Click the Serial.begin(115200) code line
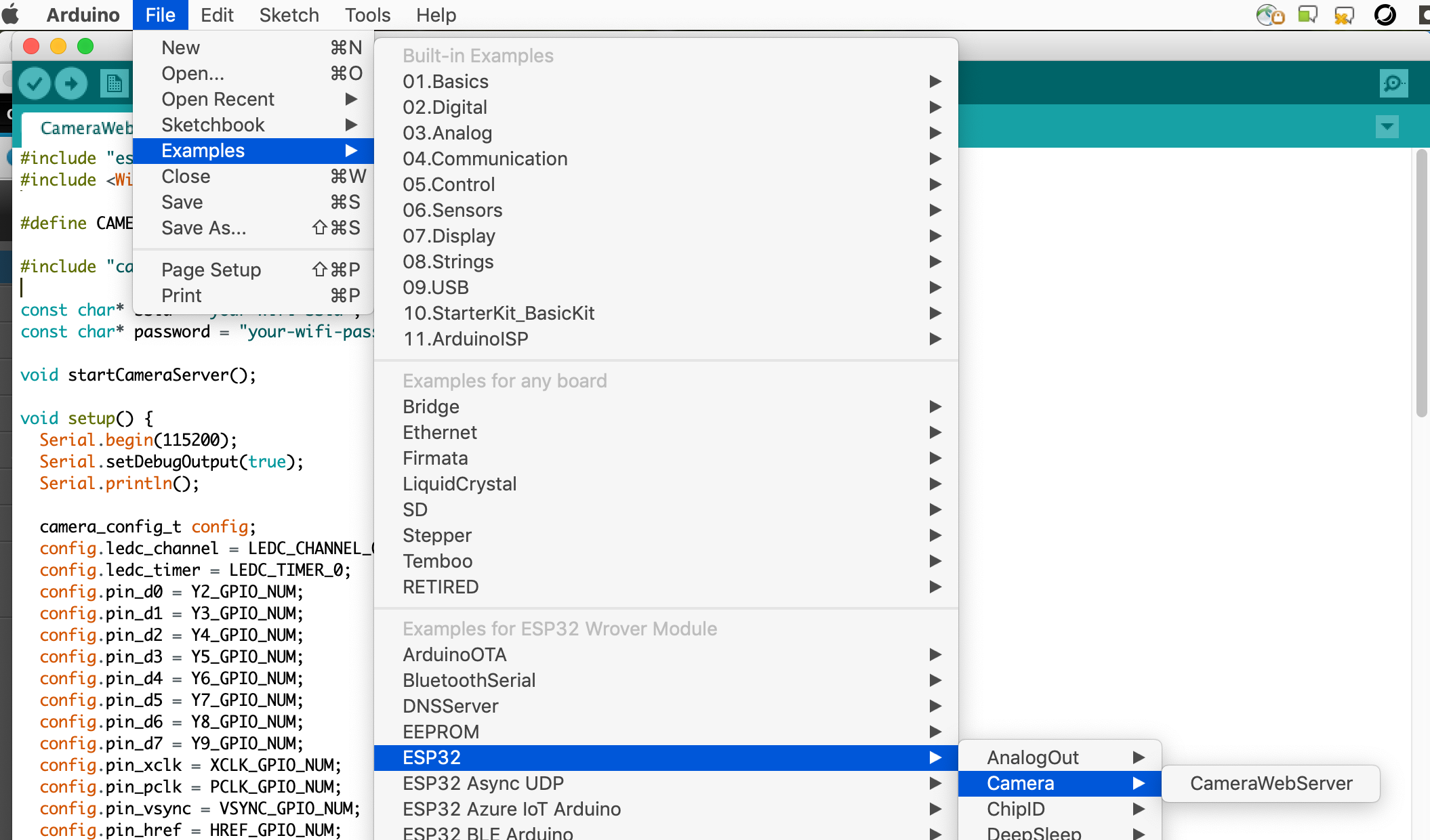 [x=138, y=440]
